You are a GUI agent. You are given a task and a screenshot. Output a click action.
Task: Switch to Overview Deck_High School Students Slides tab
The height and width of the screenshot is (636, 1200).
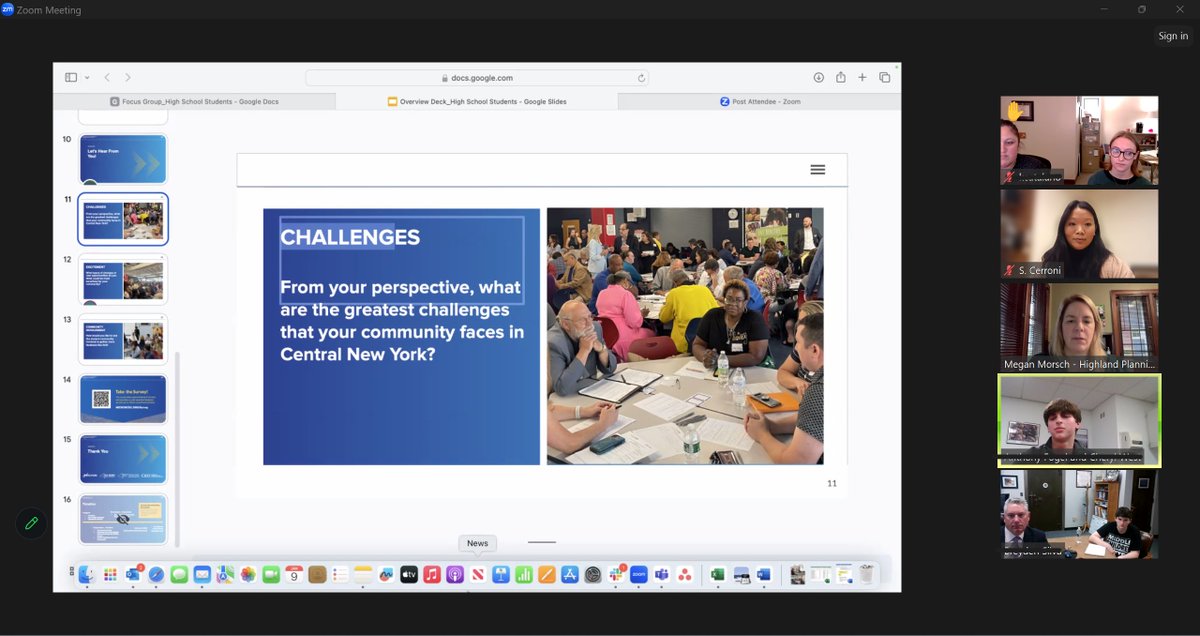point(477,101)
